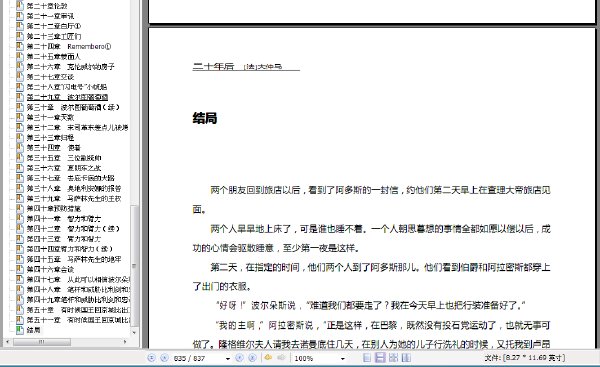Click bookmark panel scroll-left arrow
Image resolution: width=600 pixels, height=367 pixels.
click(8, 341)
